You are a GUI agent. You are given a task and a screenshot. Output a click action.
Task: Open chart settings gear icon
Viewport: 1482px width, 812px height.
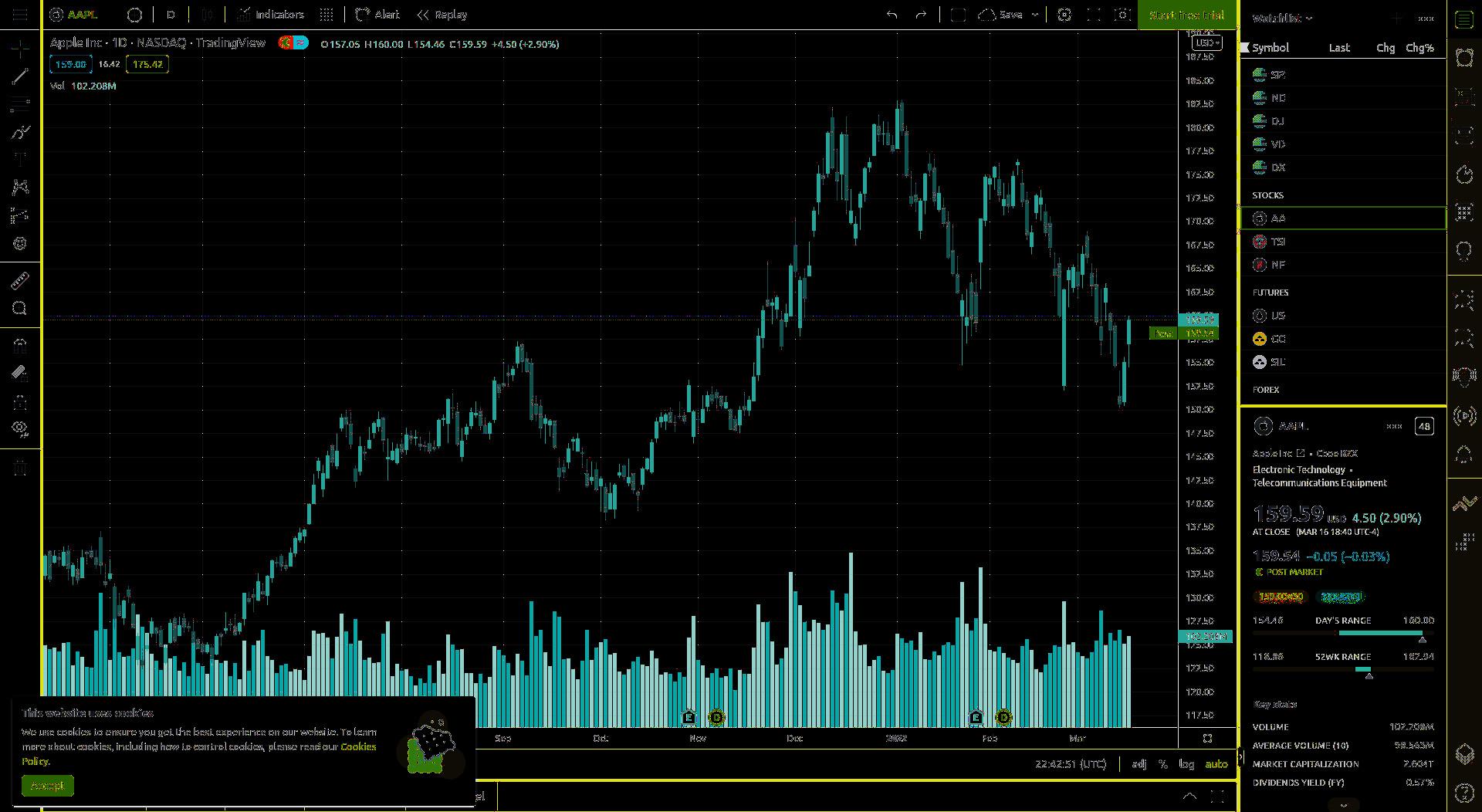pyautogui.click(x=1064, y=15)
